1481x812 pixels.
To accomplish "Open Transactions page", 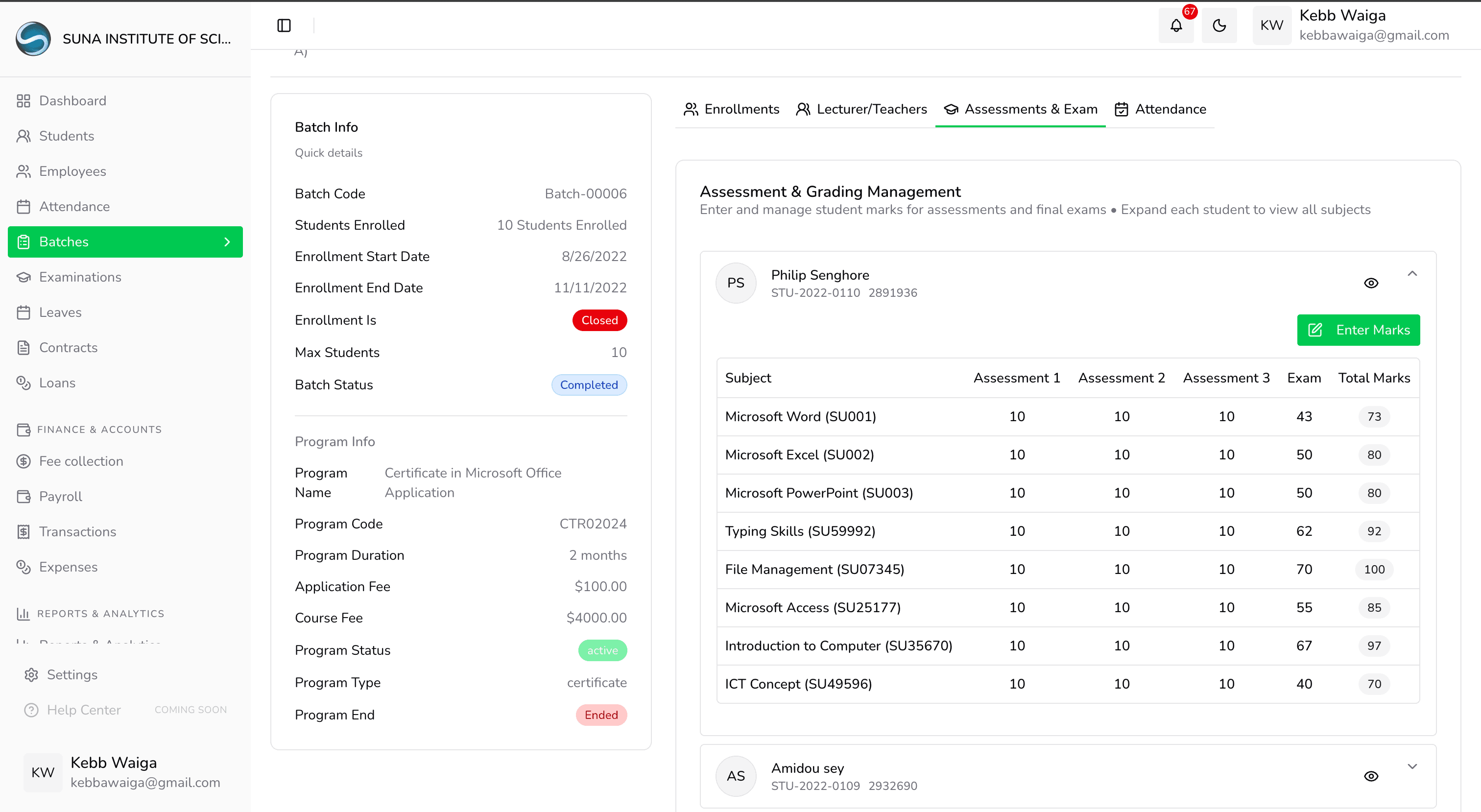I will [77, 532].
